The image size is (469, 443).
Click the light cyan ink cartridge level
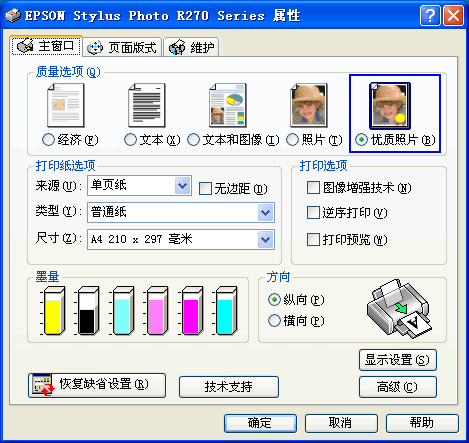point(121,311)
